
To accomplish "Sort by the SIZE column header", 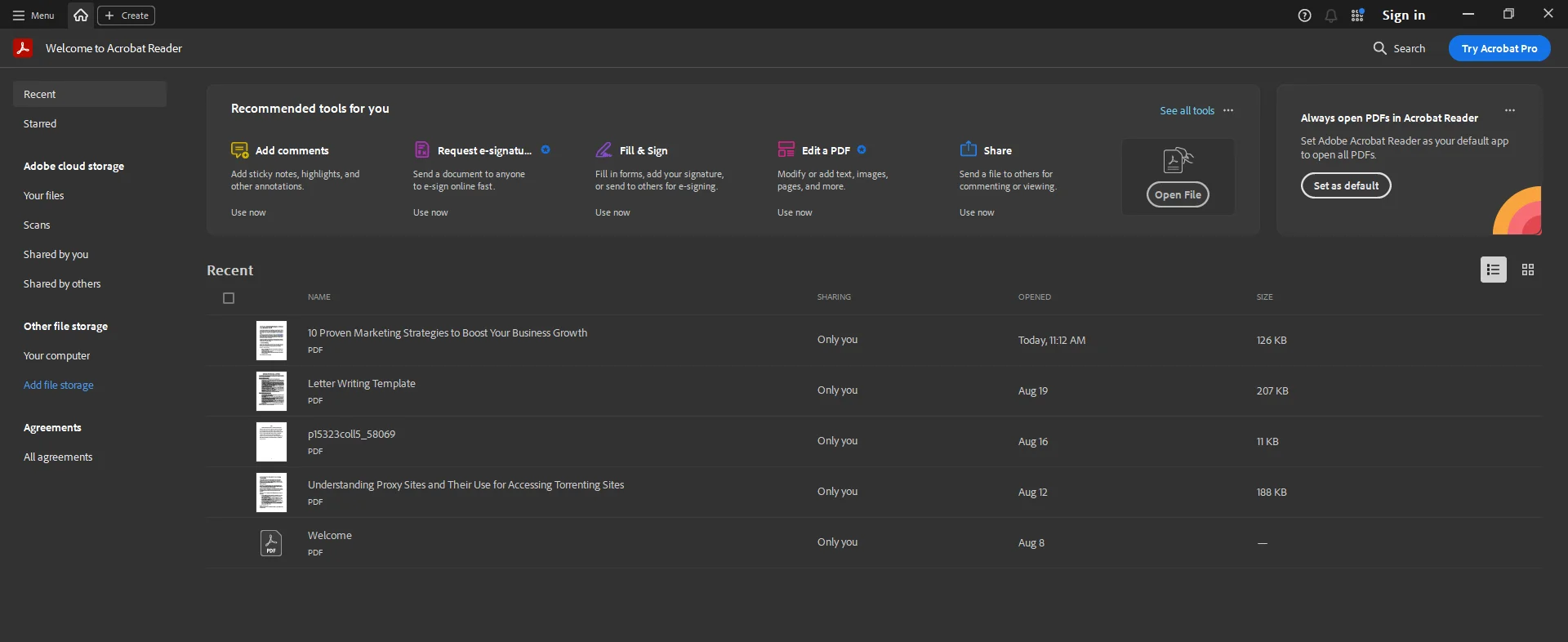I will pyautogui.click(x=1264, y=297).
